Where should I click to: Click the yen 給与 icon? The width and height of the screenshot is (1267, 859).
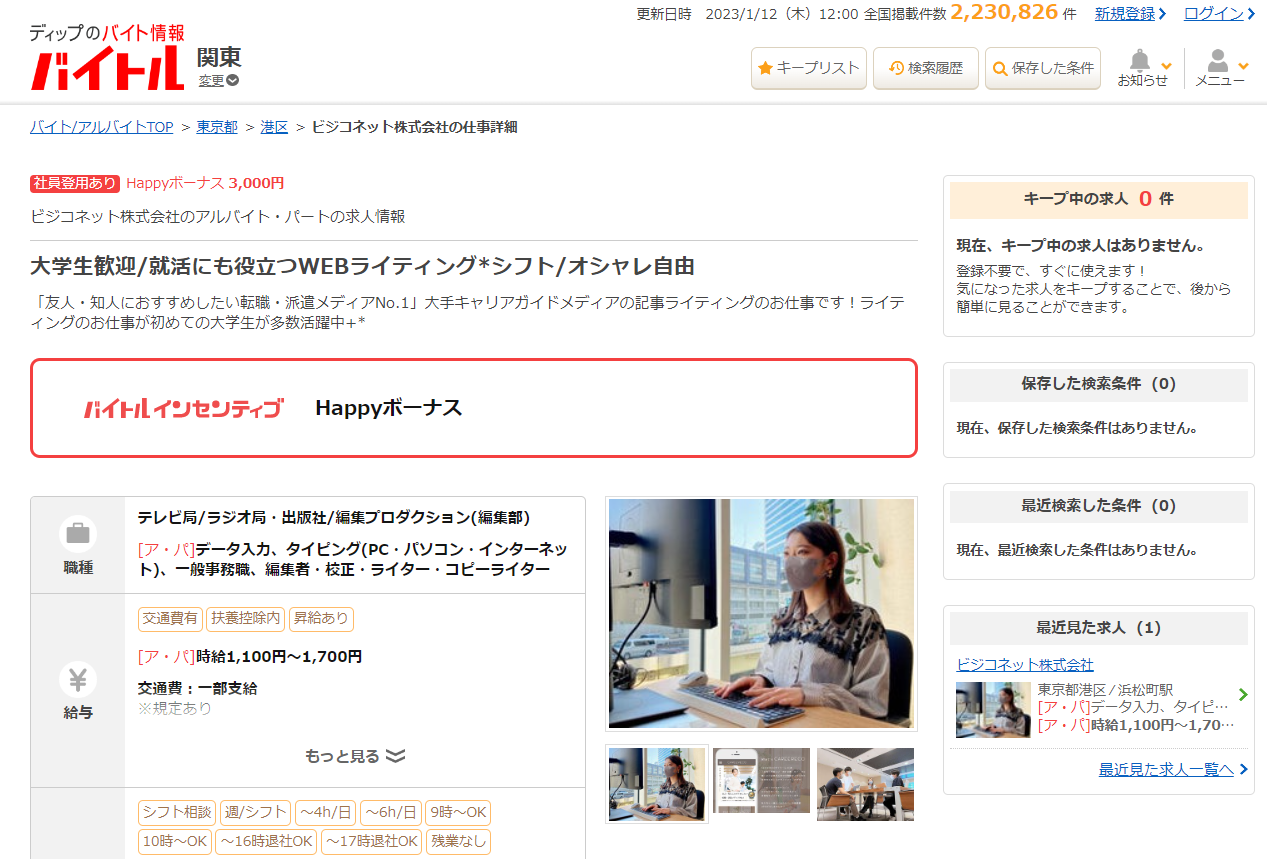pyautogui.click(x=78, y=680)
